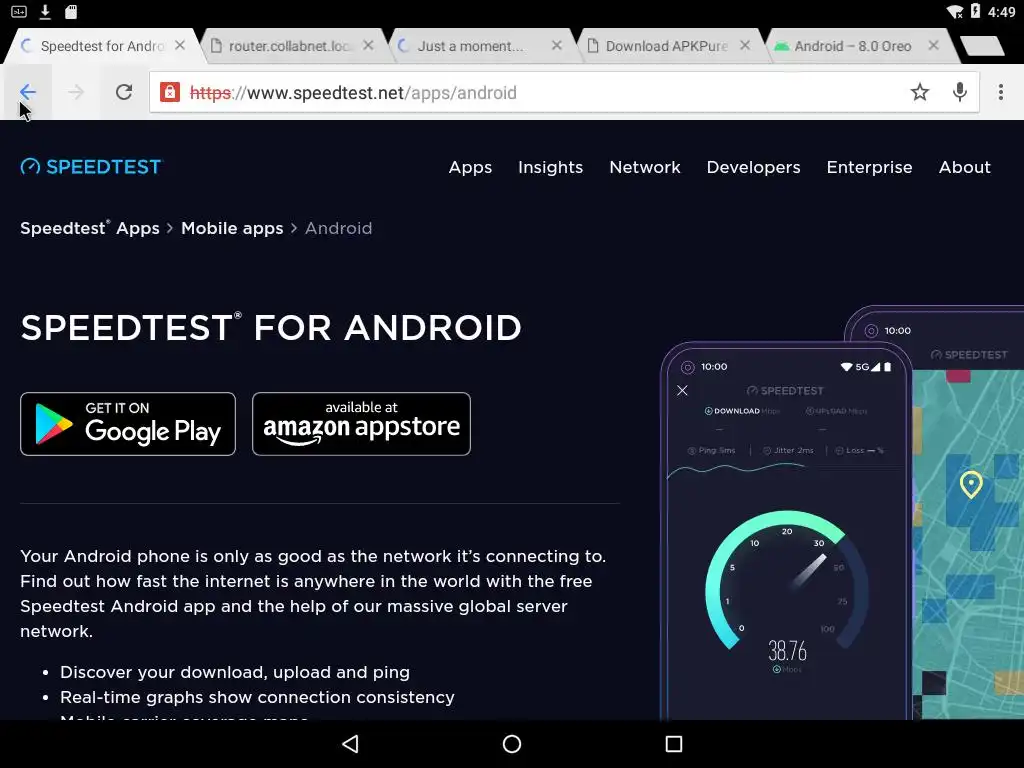
Task: Click 'Real-time graphs show connection consistency' bullet
Action: click(x=257, y=697)
